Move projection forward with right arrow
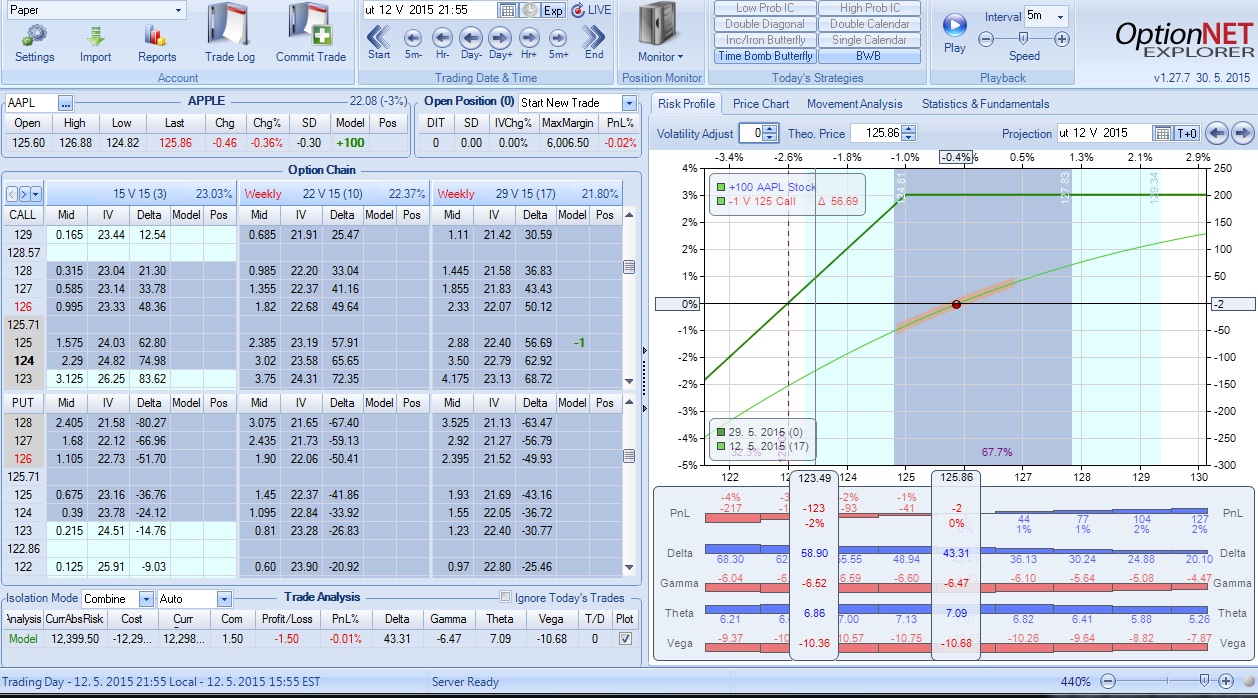The width and height of the screenshot is (1258, 698). [x=1242, y=133]
